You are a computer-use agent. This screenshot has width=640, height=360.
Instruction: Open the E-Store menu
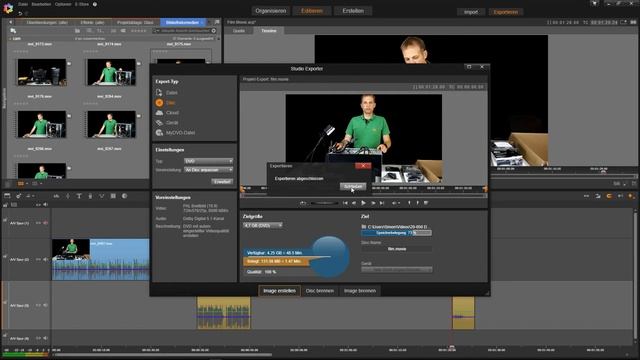tap(82, 4)
